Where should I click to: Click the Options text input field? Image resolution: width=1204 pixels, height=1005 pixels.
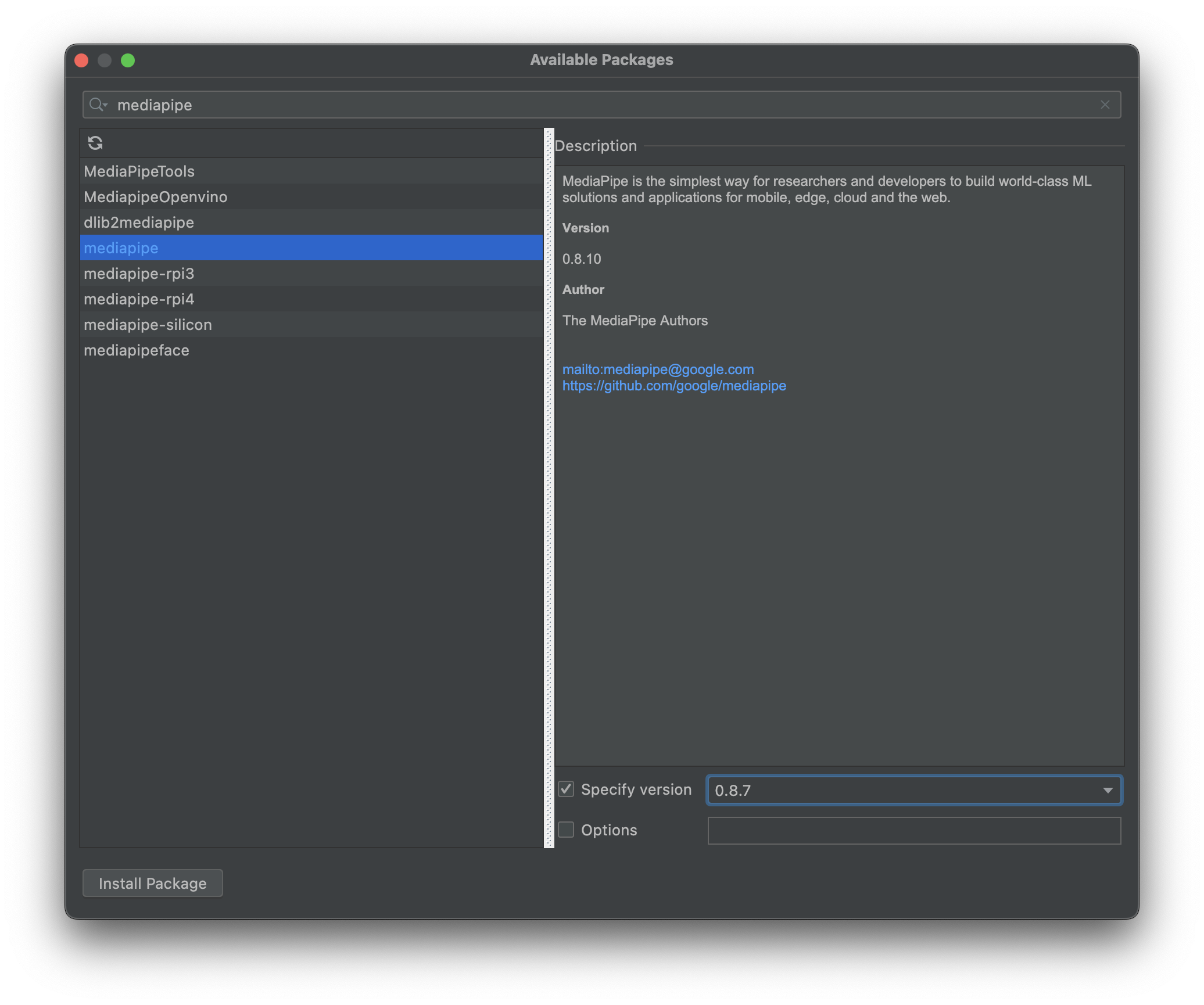[x=913, y=831]
